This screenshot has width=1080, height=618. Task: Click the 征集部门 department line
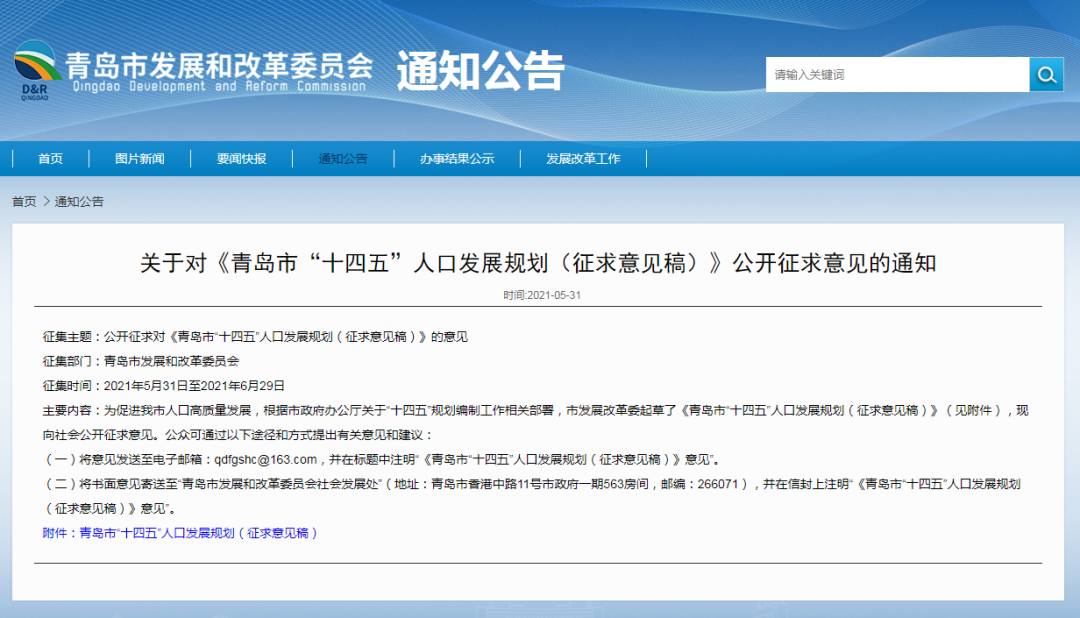[141, 361]
